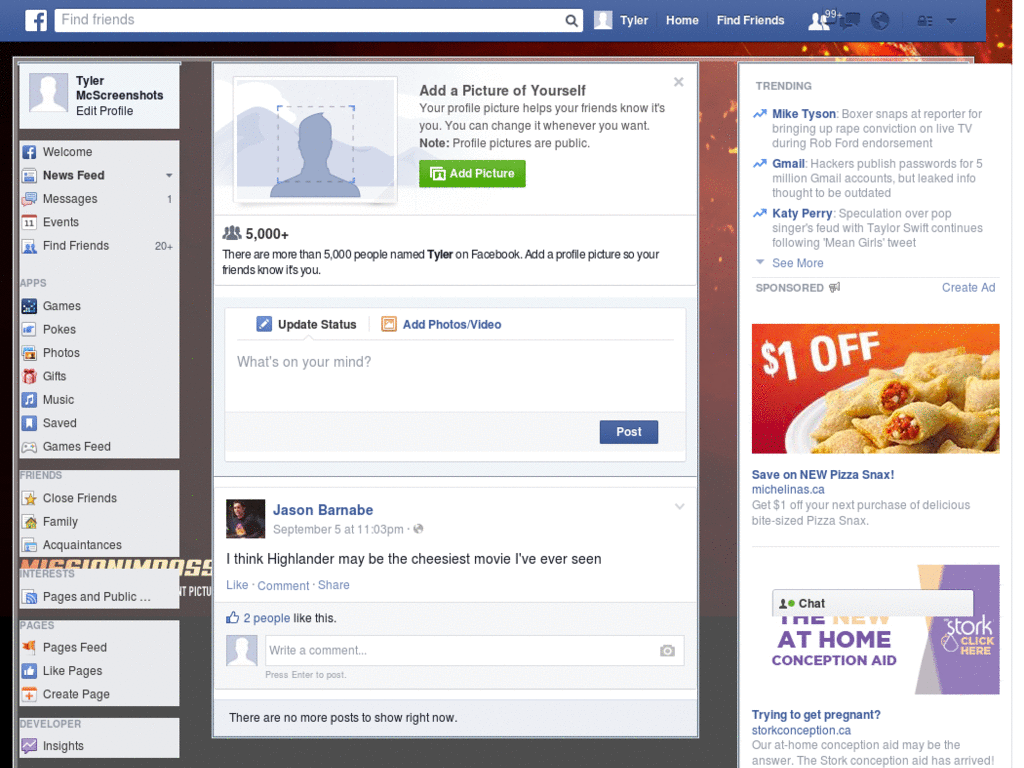Screen dimensions: 1024x768
Task: Open Tyler profile in top navigation
Action: coord(621,20)
